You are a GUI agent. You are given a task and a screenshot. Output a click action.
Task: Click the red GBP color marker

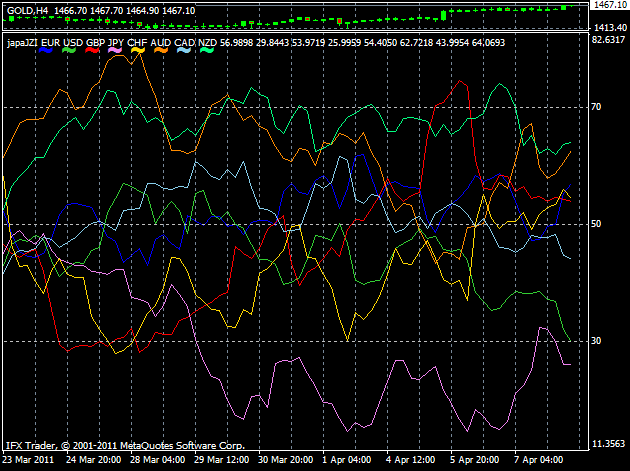(92, 50)
